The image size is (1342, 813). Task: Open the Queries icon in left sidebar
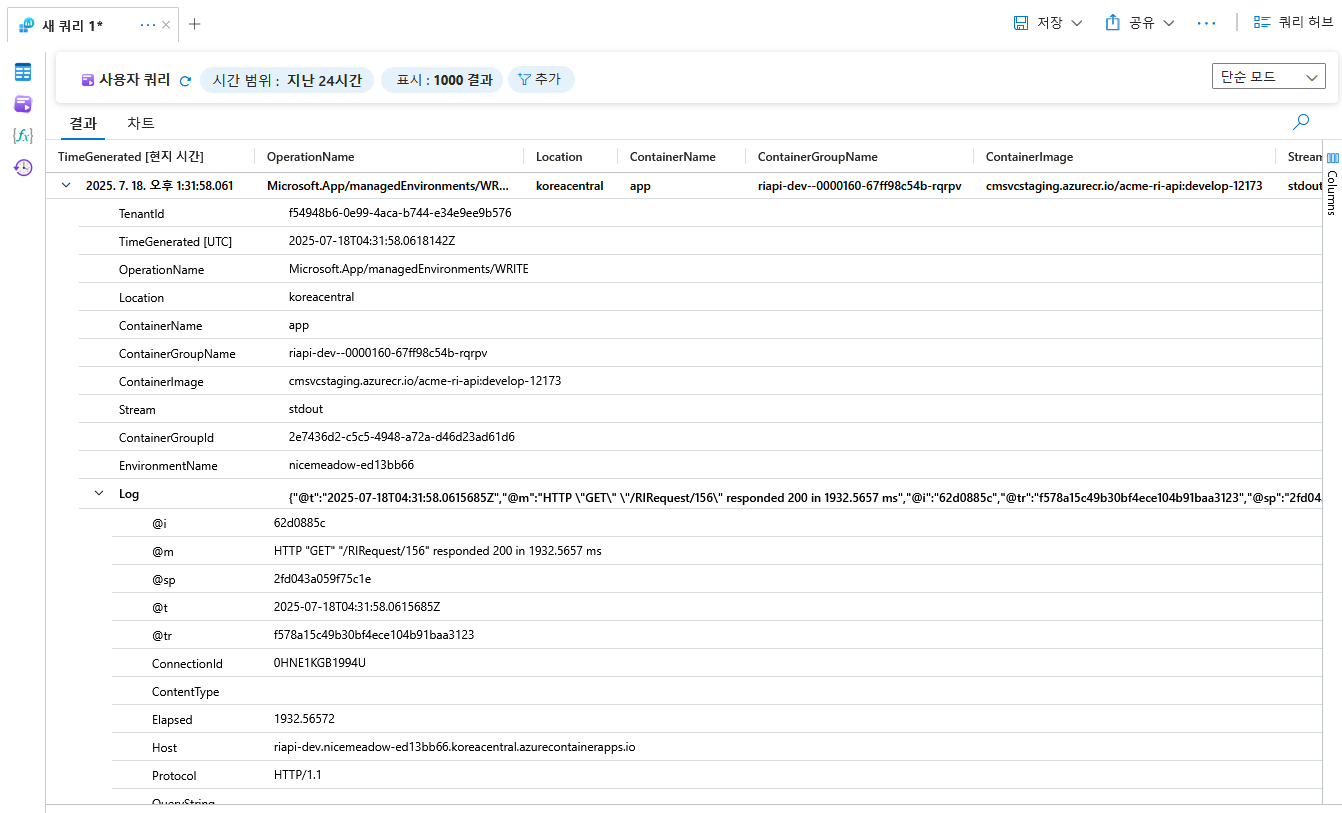click(22, 104)
